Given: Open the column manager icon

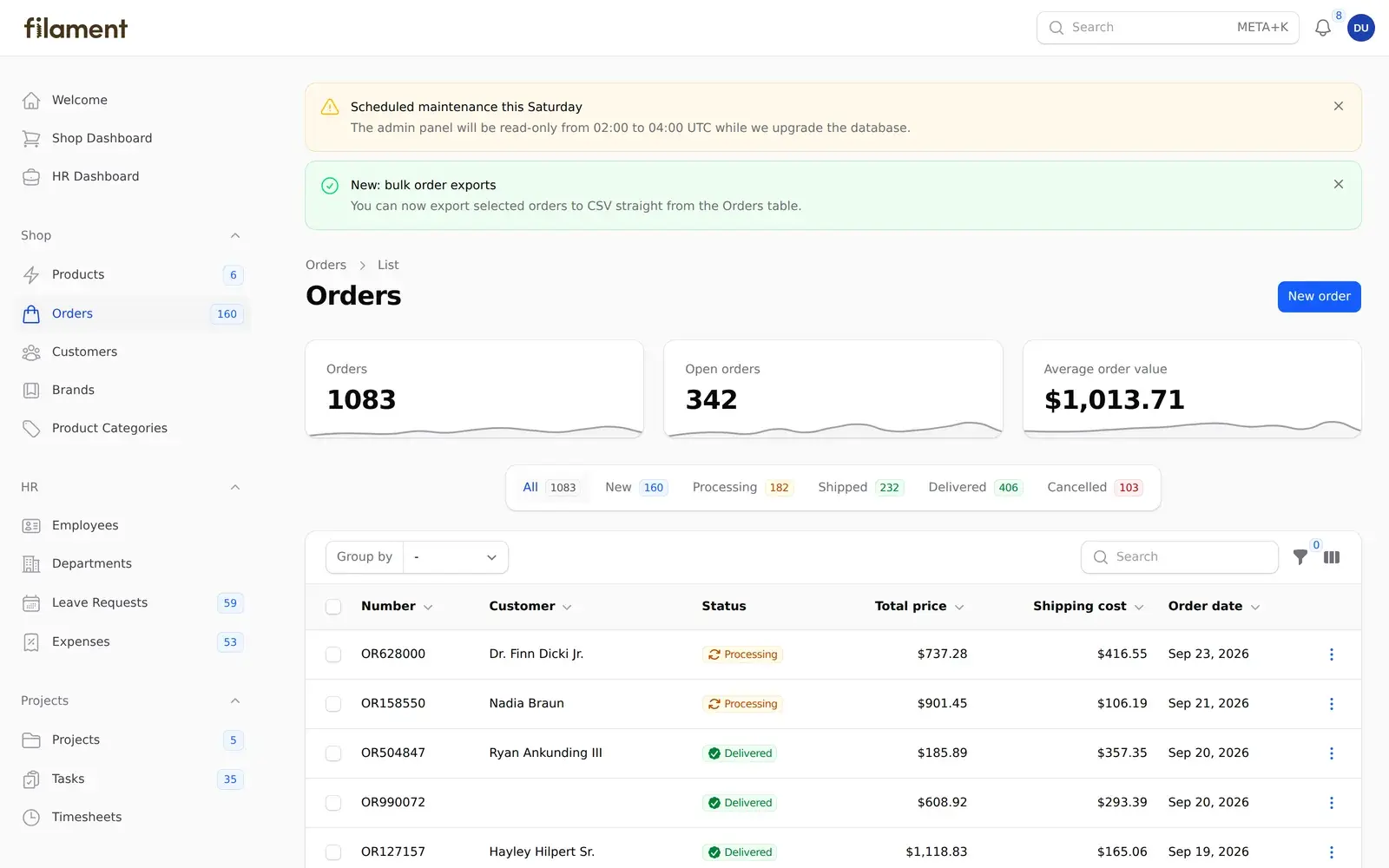Looking at the screenshot, I should tap(1332, 557).
